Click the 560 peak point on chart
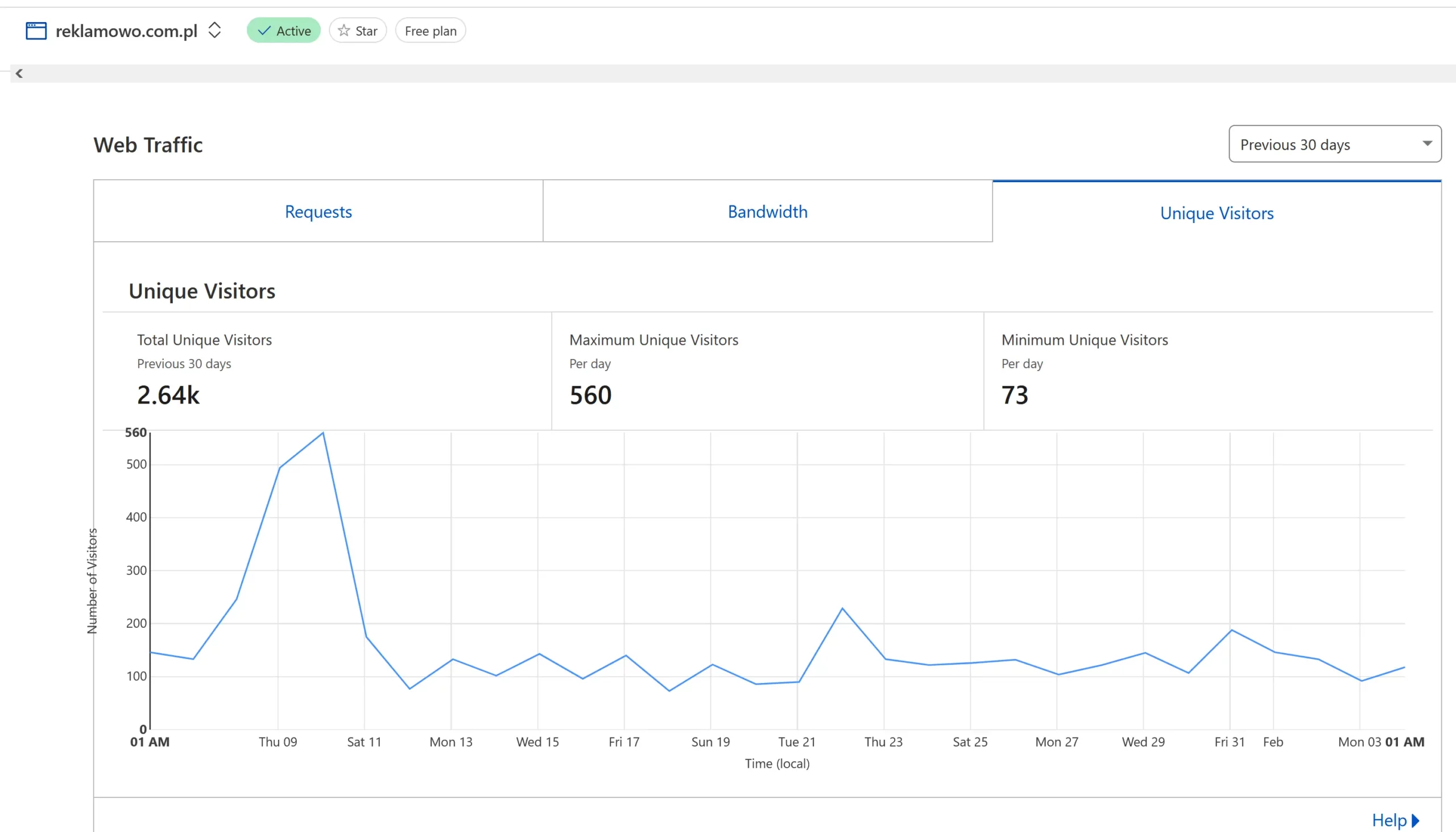 (323, 433)
